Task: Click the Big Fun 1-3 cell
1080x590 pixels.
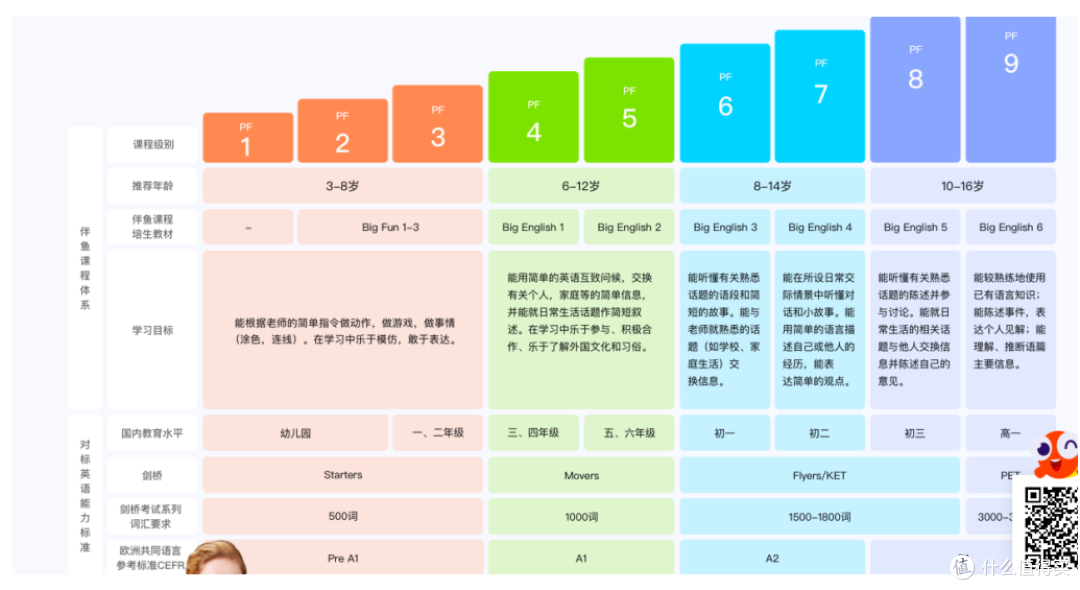Action: 391,227
